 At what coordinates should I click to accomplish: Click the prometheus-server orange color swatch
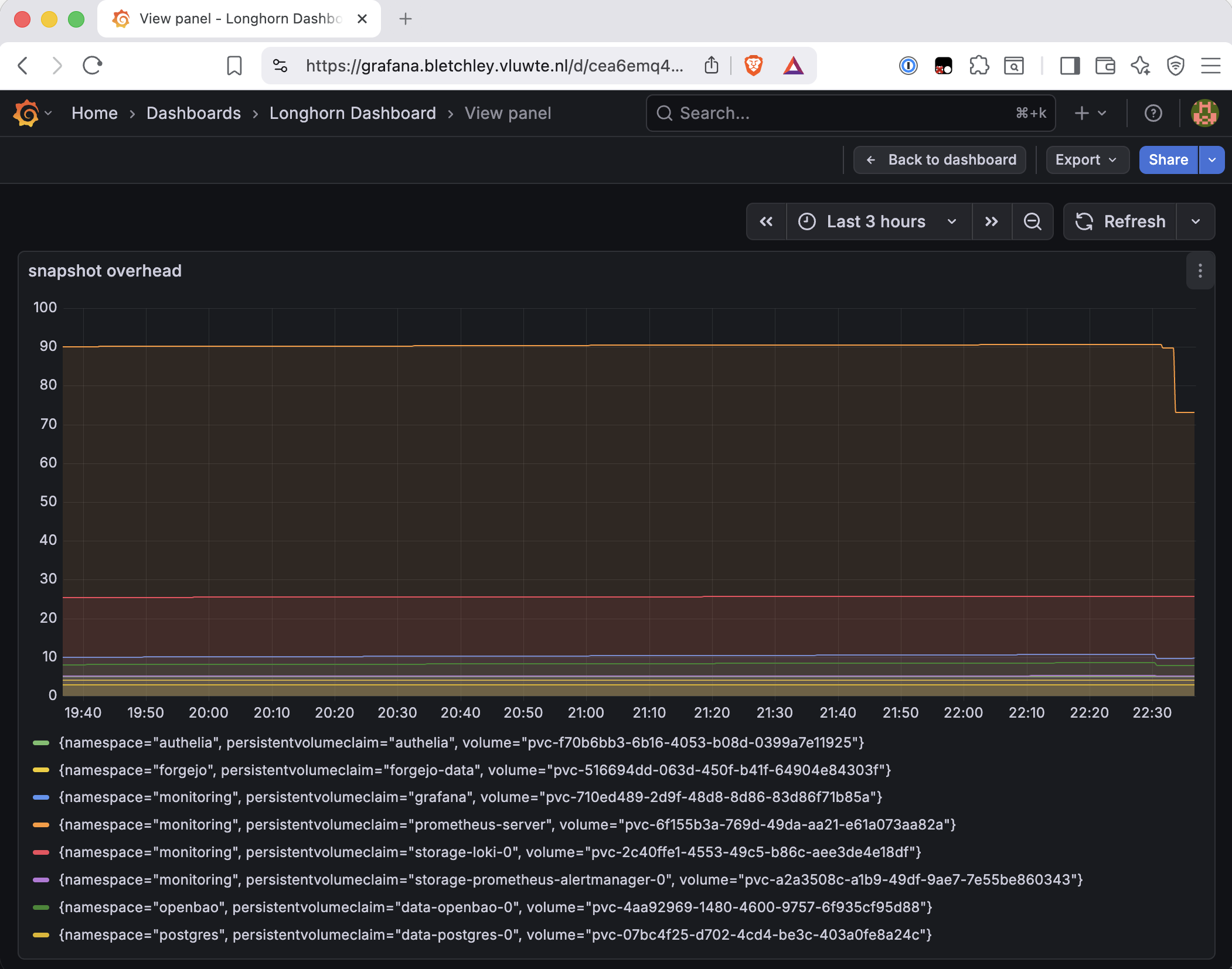41,825
